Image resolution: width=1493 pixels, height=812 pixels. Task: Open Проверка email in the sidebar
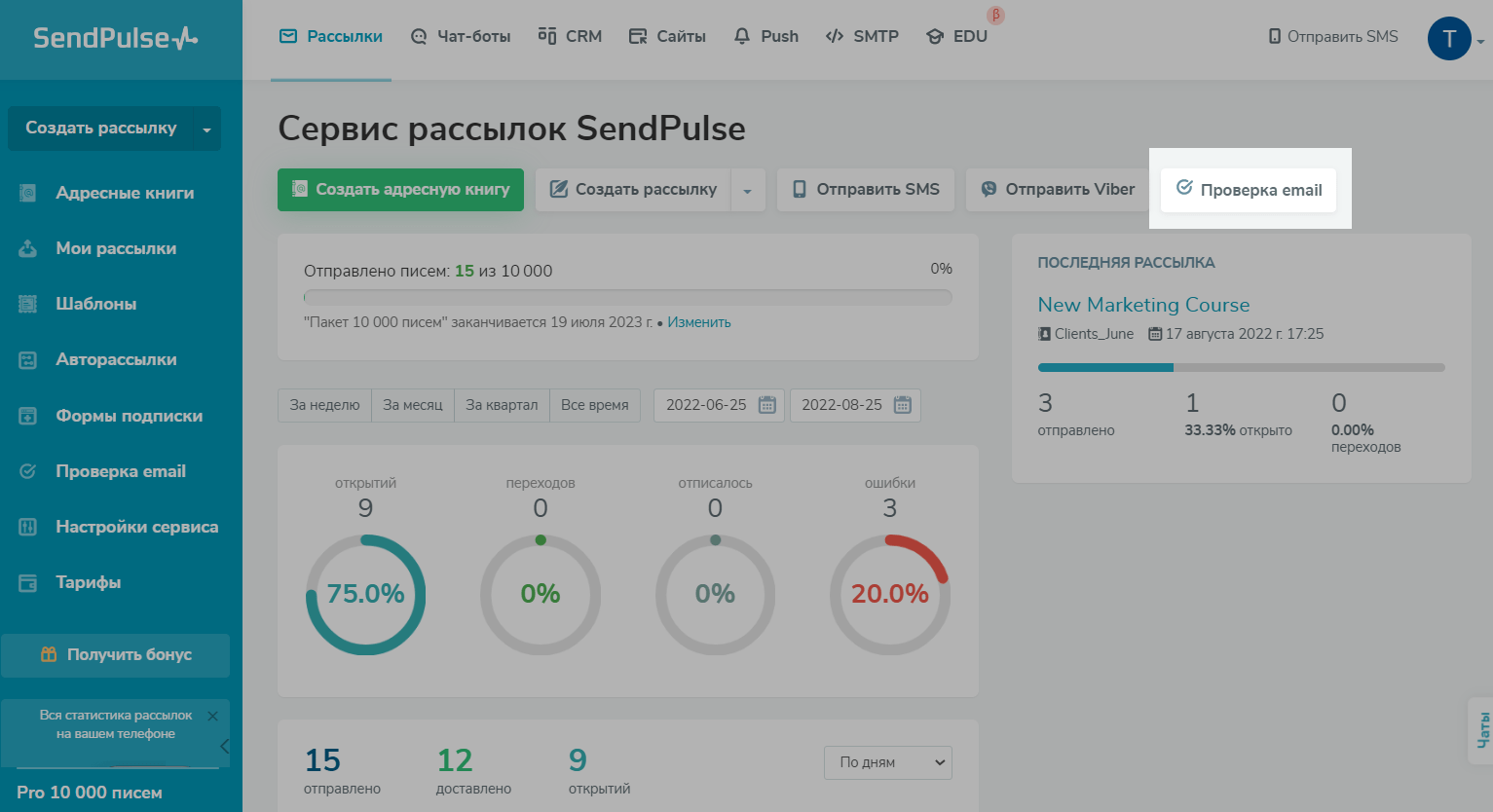[x=121, y=471]
